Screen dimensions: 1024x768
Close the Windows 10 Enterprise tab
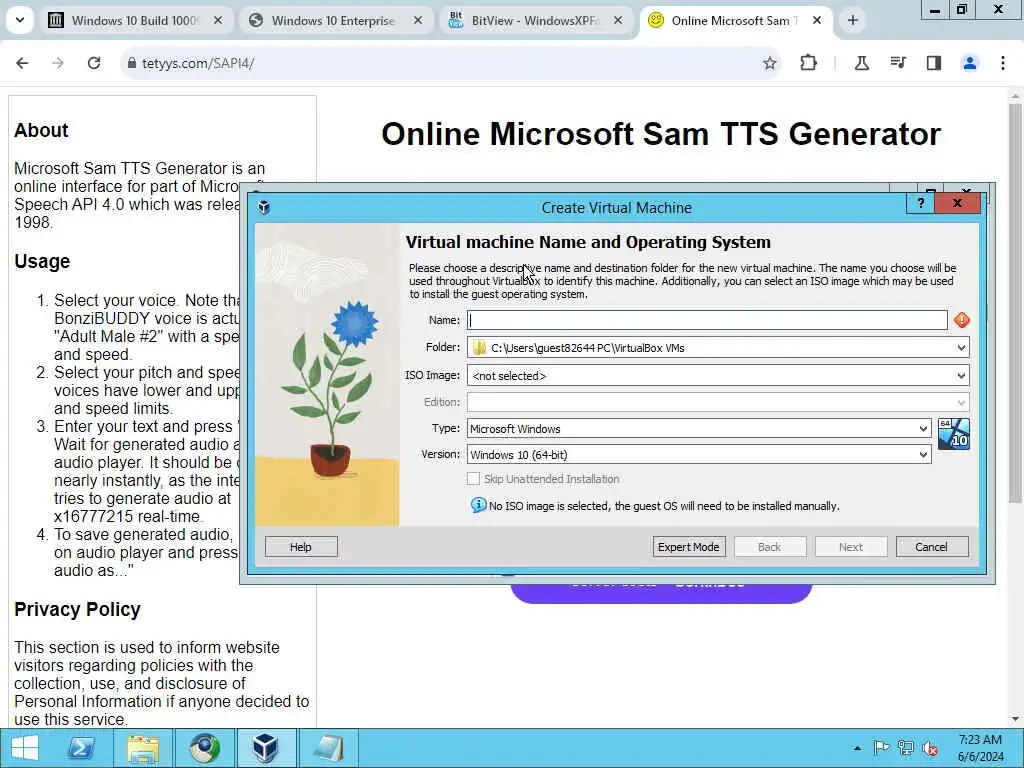(x=418, y=20)
